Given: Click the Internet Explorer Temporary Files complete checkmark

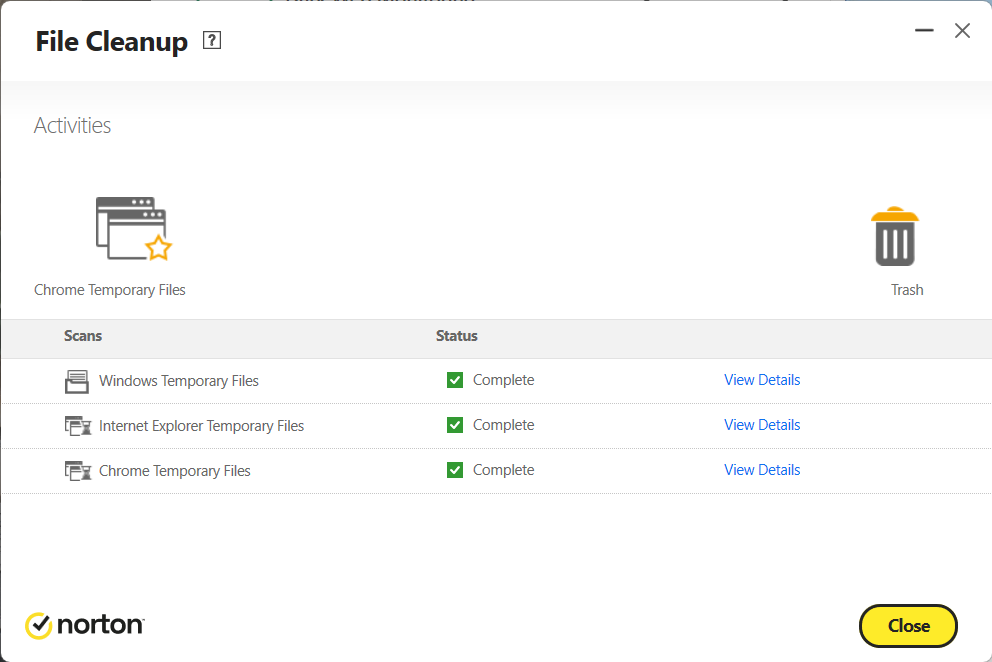Looking at the screenshot, I should [455, 425].
